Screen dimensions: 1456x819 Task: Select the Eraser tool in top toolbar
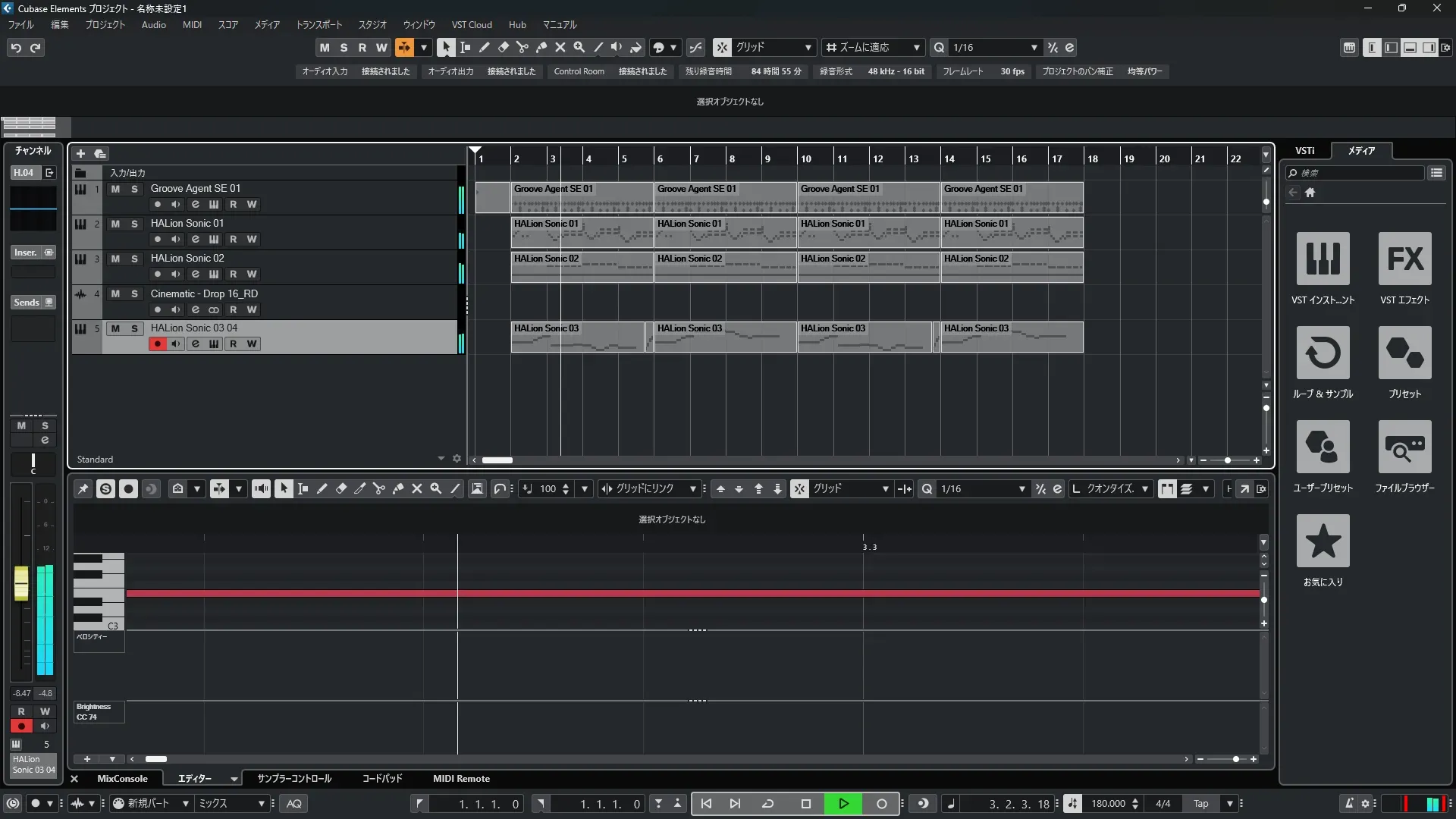click(x=503, y=47)
